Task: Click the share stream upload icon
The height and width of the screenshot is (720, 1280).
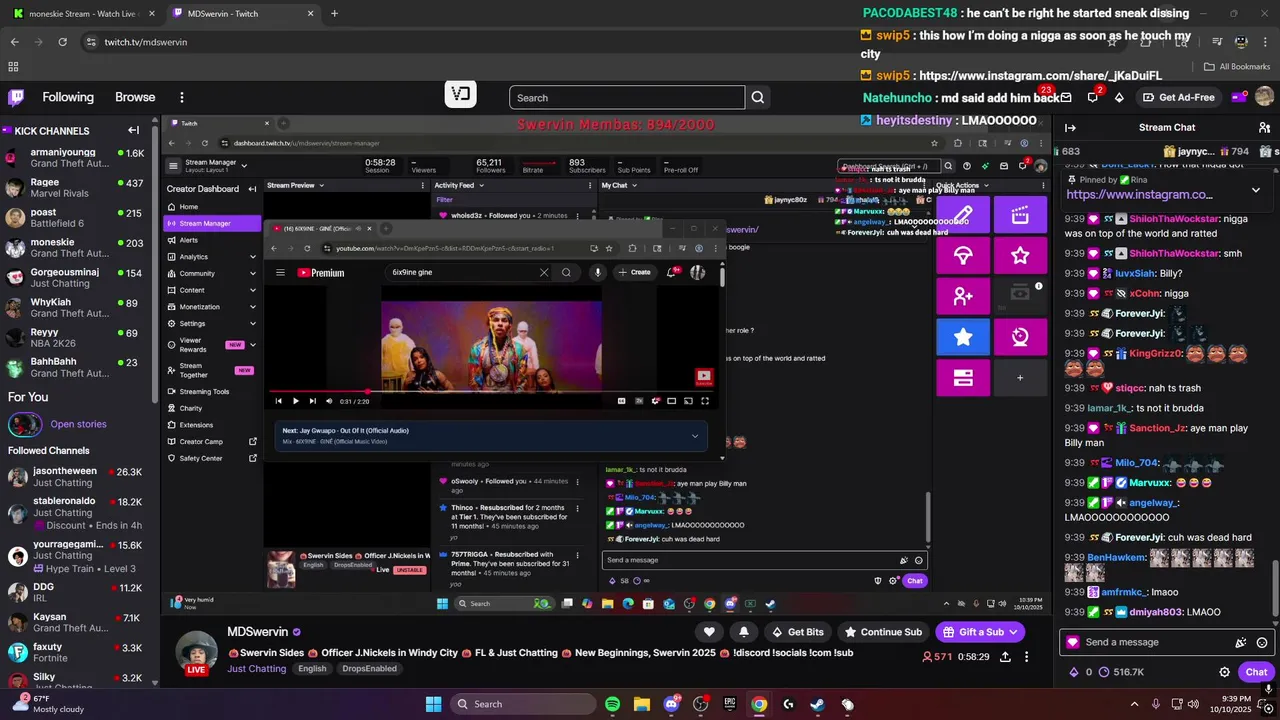Action: click(1004, 657)
